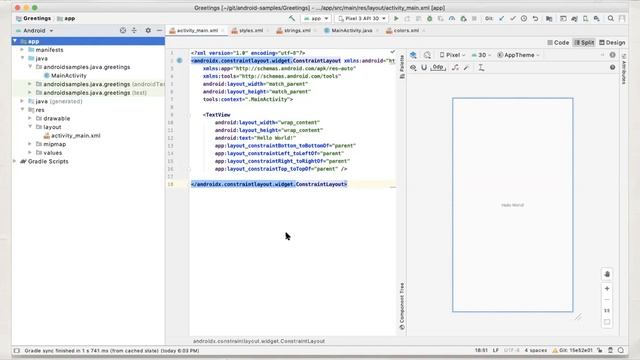Screen dimensions: 640x360
Task: Click the guidelines icon in design toolbar
Action: pyautogui.click(x=481, y=67)
